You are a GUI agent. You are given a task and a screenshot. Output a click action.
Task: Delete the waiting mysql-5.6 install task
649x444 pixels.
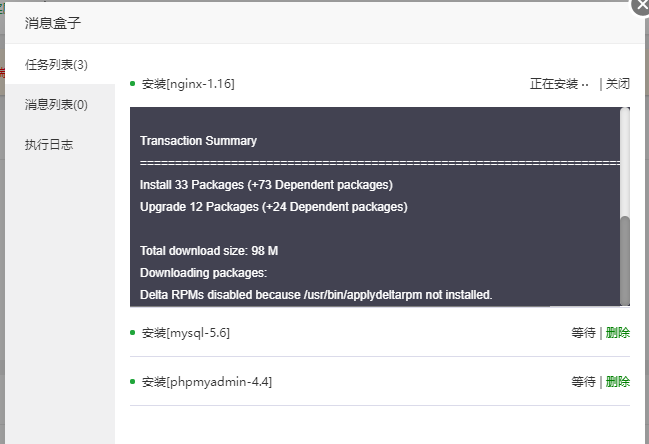[618, 333]
